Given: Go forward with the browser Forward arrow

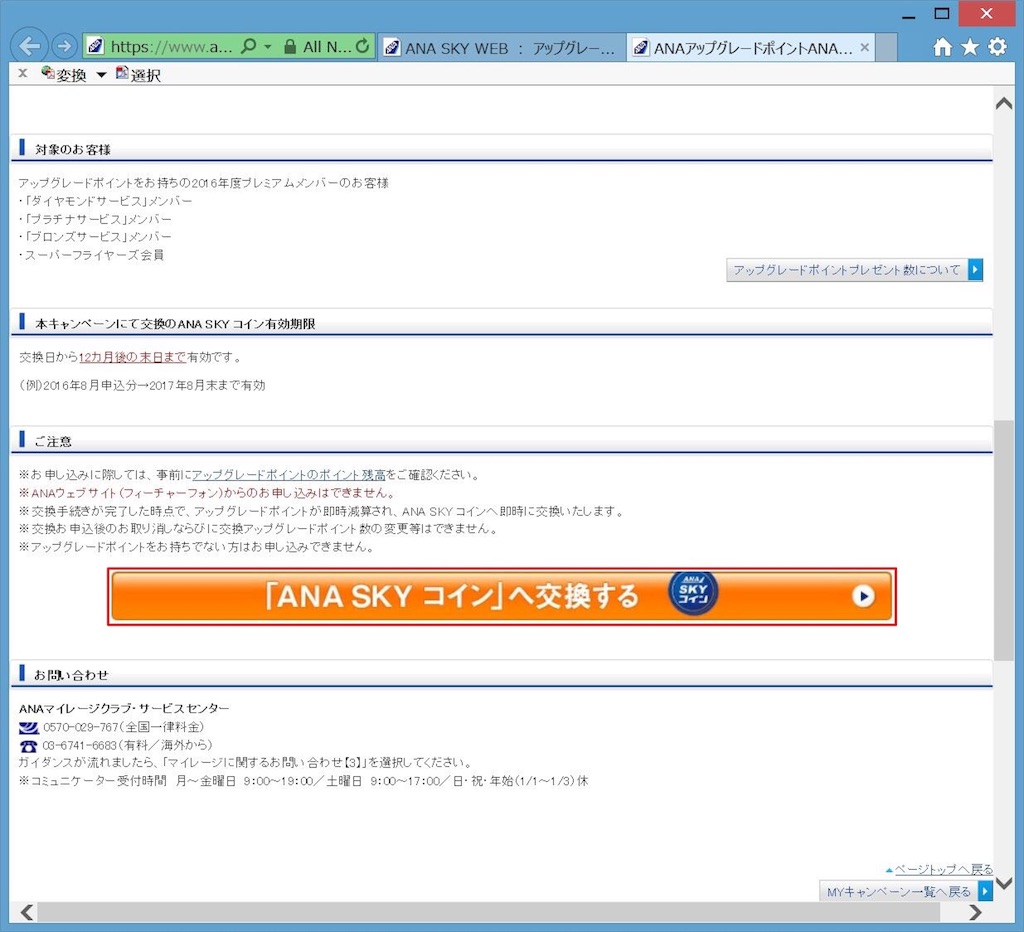Looking at the screenshot, I should pyautogui.click(x=64, y=46).
